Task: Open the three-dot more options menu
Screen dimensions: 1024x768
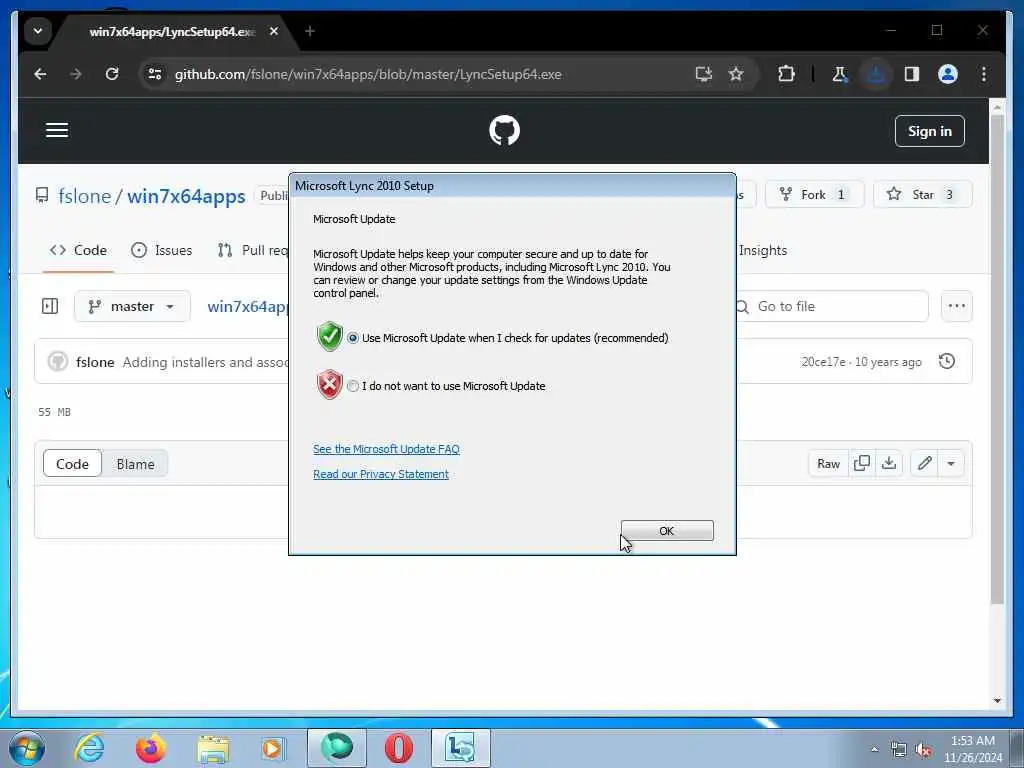Action: click(x=957, y=306)
